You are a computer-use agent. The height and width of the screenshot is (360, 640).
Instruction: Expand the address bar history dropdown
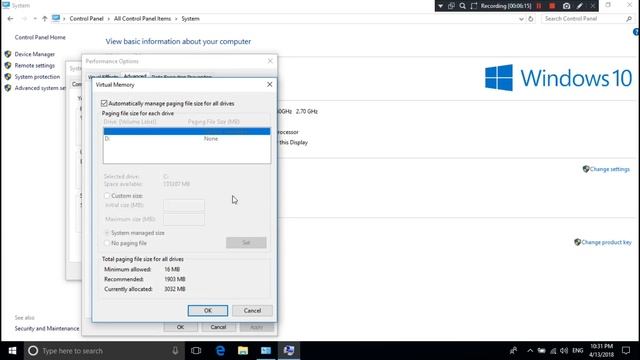[x=521, y=19]
